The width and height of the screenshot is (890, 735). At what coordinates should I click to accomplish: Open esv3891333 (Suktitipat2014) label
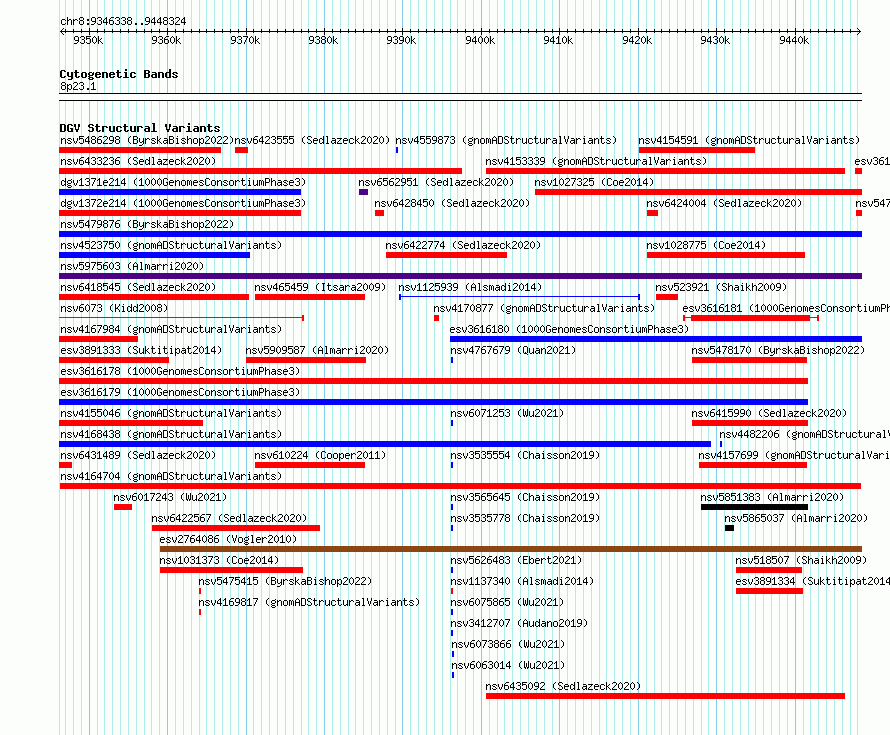tap(141, 350)
